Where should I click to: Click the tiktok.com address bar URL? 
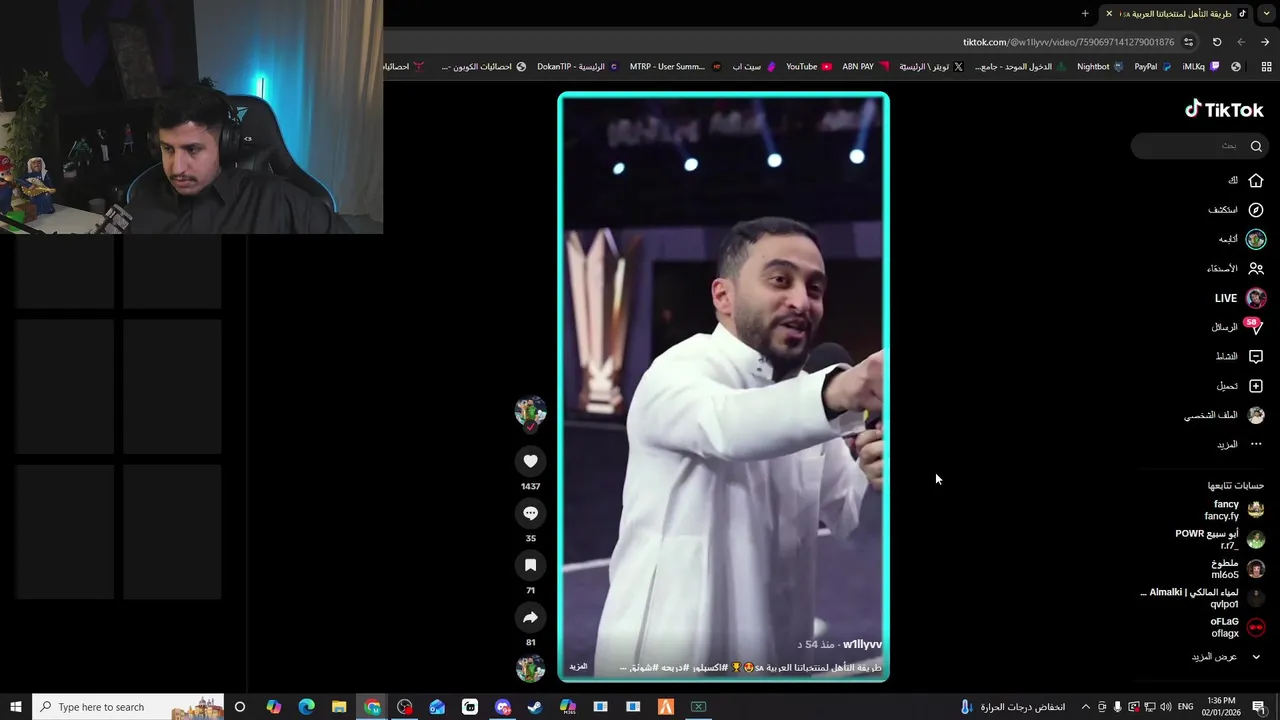tap(1068, 42)
